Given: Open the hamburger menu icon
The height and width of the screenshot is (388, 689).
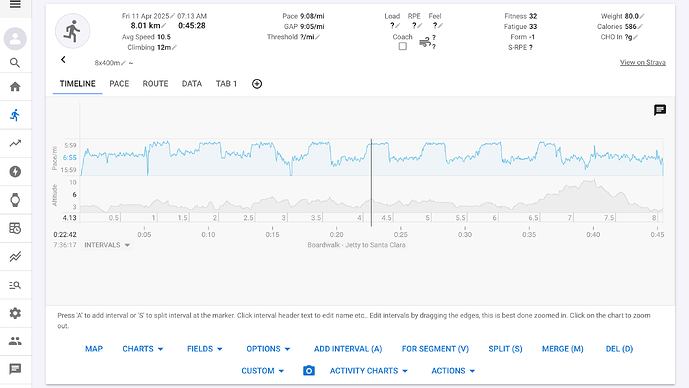Looking at the screenshot, I should [x=15, y=4].
